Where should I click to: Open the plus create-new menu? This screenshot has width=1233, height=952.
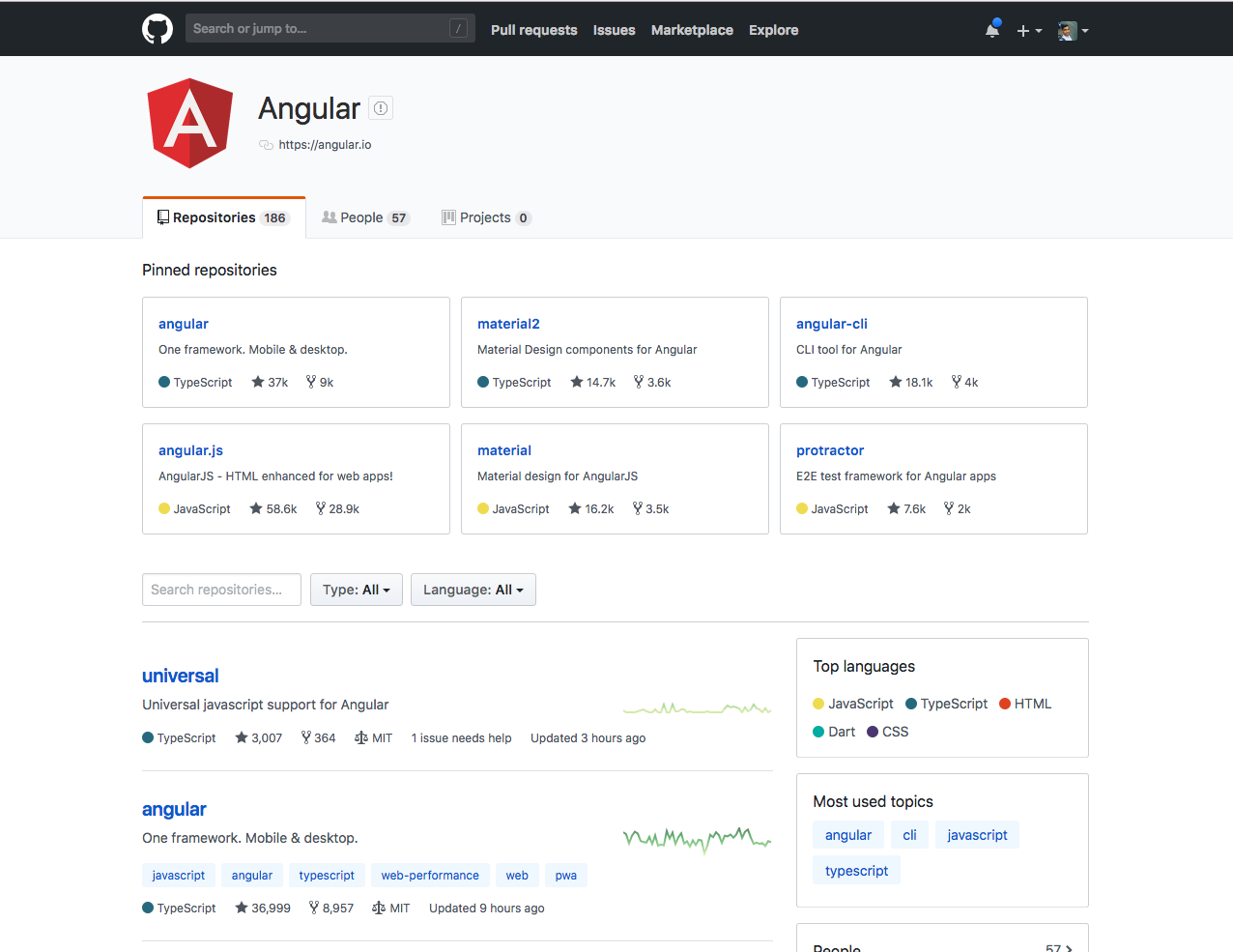(1029, 31)
